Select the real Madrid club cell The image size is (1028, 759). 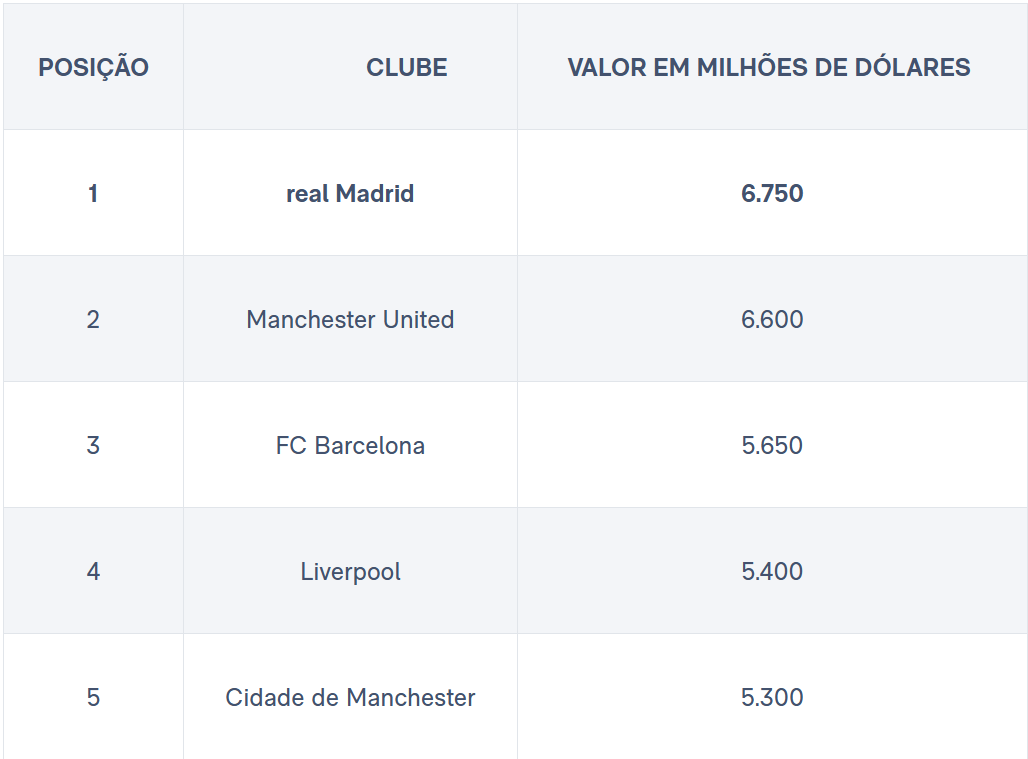click(x=351, y=193)
